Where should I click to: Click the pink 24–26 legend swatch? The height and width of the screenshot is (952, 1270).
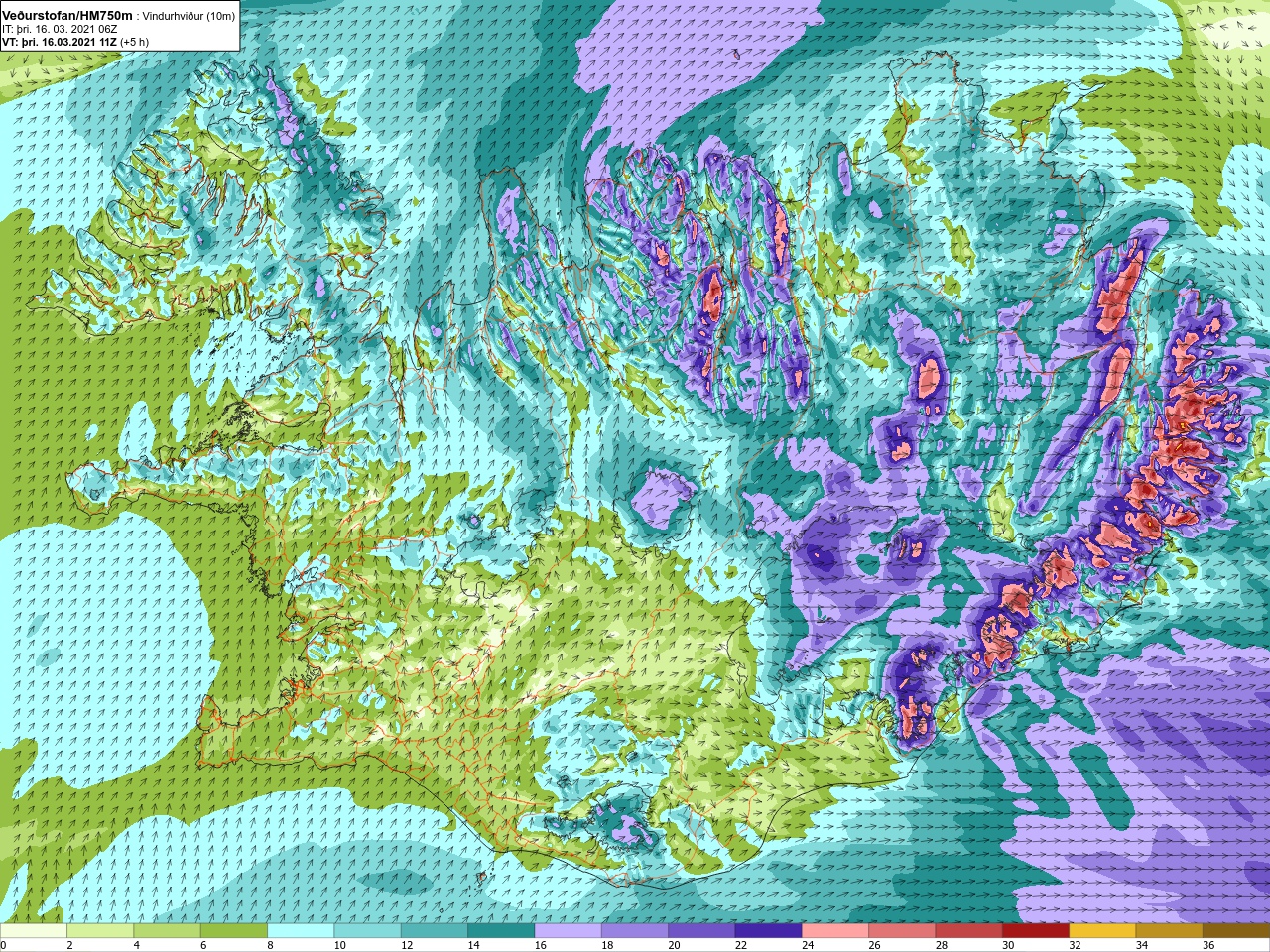835,930
